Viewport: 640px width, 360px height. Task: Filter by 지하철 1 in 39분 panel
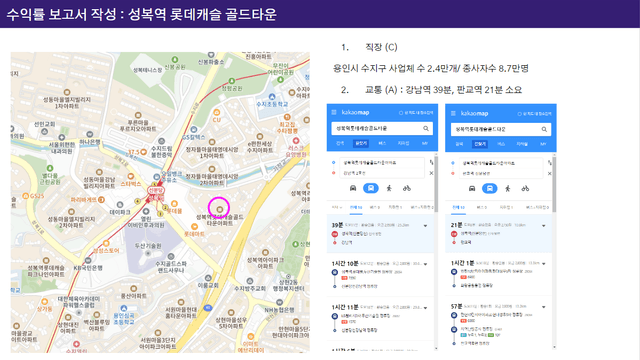[395, 207]
